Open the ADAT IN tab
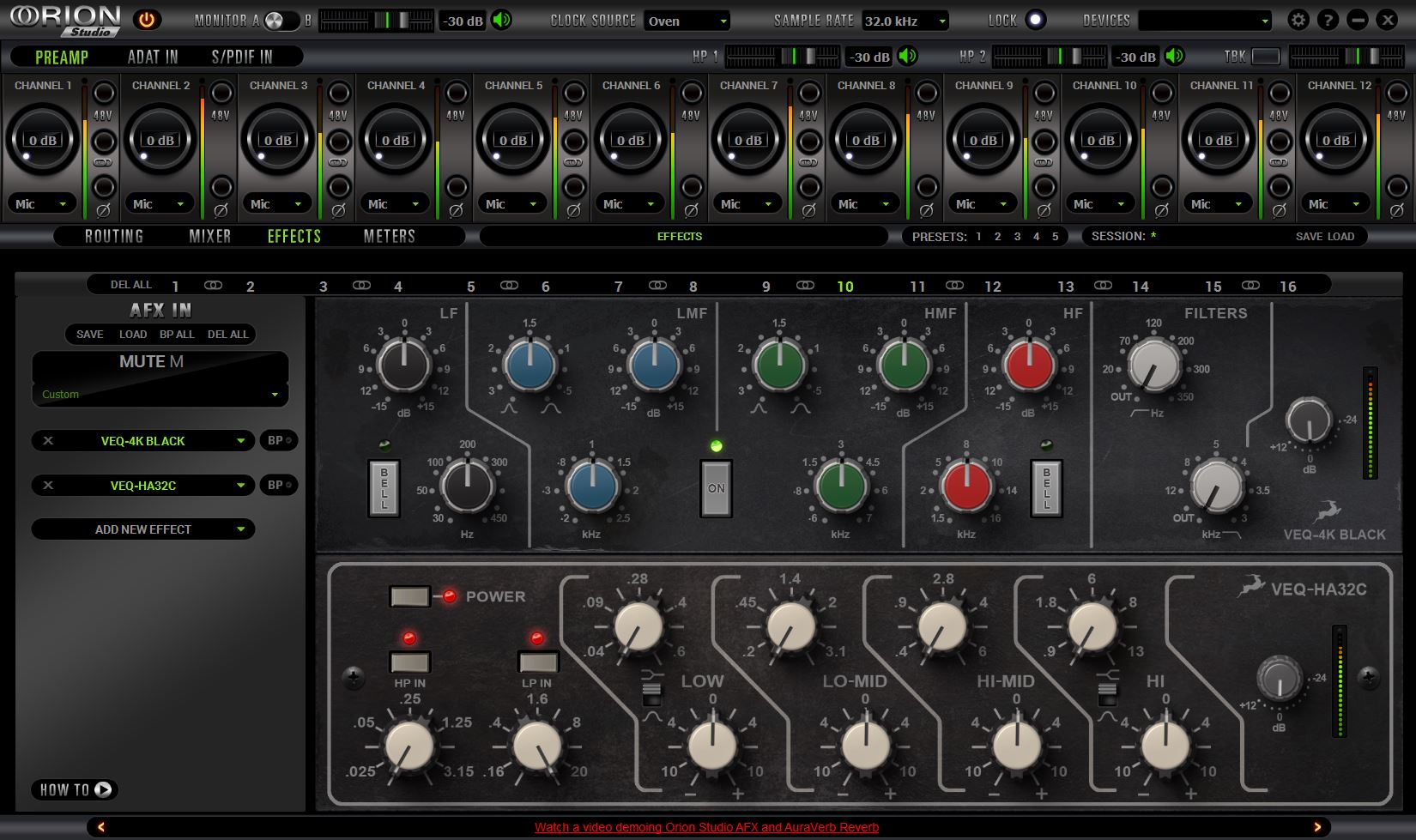The width and height of the screenshot is (1416, 840). (x=151, y=57)
